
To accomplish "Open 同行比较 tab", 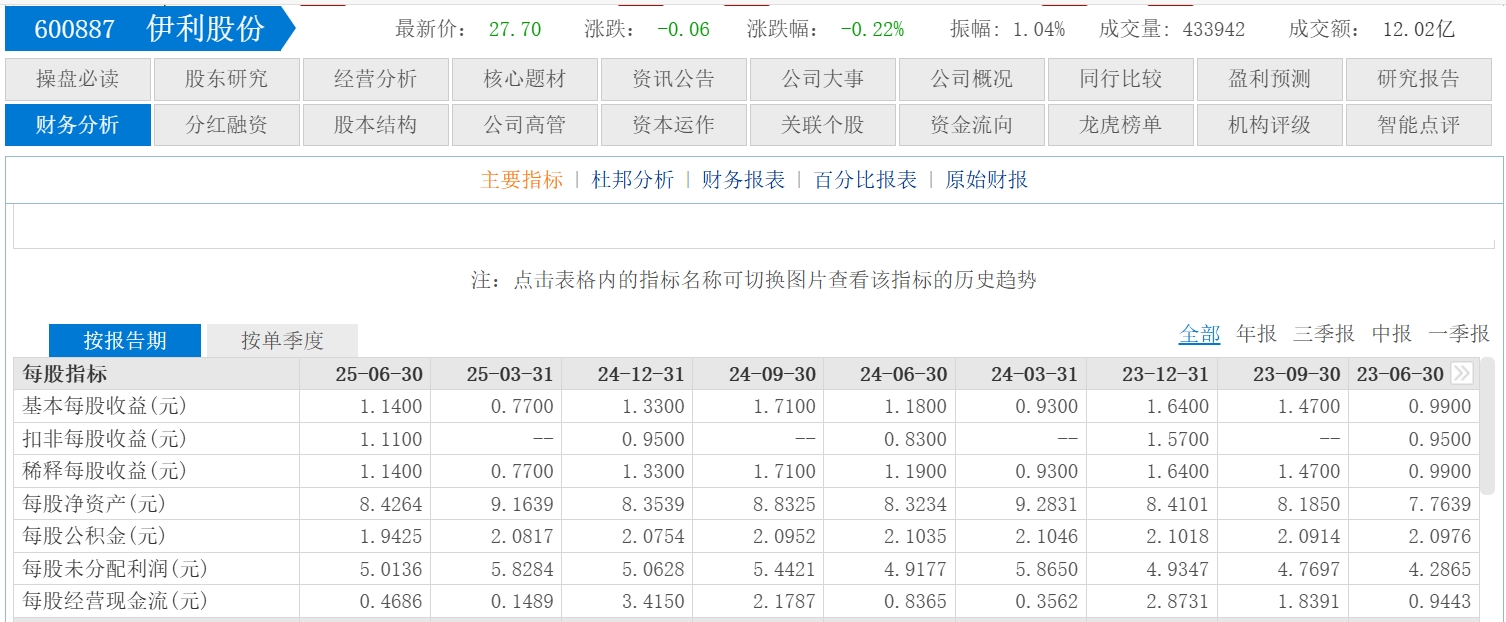I will [1121, 79].
